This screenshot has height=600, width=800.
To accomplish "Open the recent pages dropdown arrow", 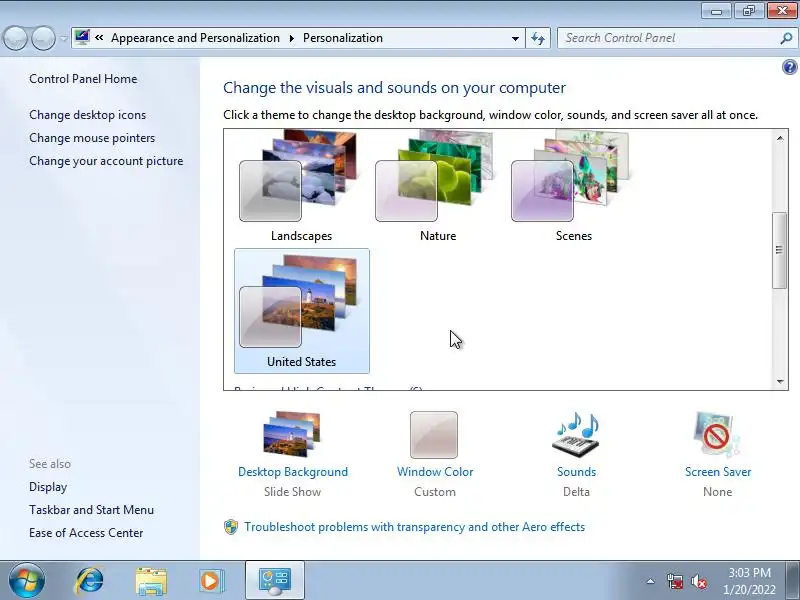I will tap(64, 38).
